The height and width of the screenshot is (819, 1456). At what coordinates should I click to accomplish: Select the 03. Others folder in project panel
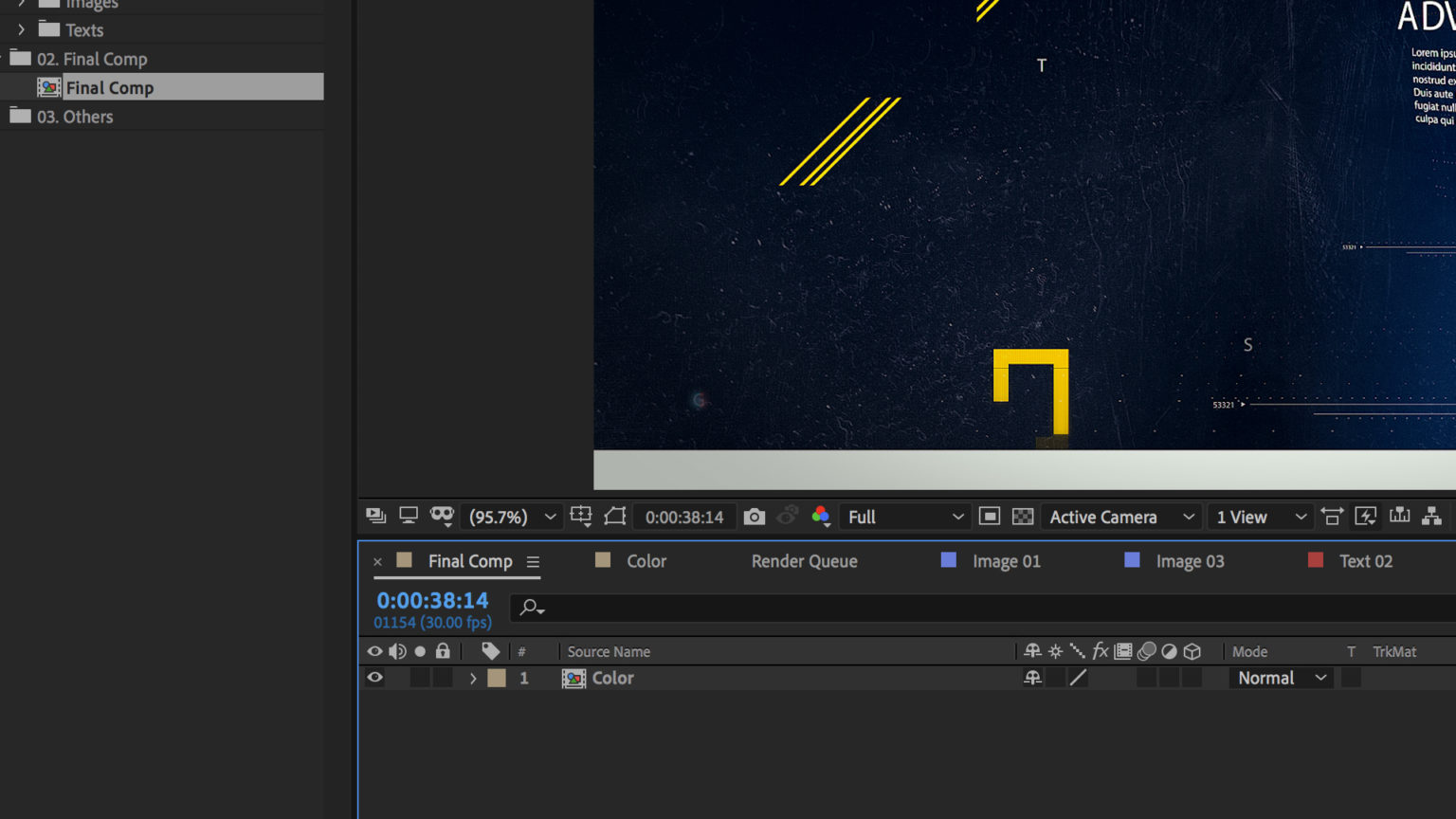click(75, 117)
